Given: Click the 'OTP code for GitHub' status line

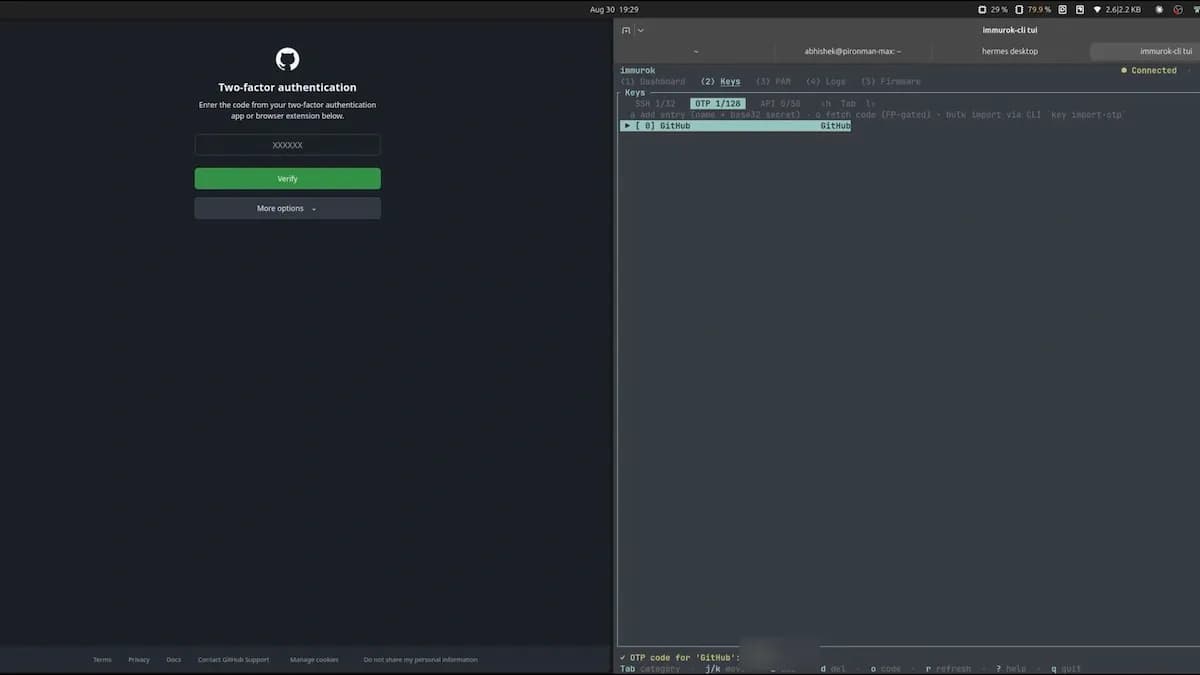Looking at the screenshot, I should click(x=680, y=657).
